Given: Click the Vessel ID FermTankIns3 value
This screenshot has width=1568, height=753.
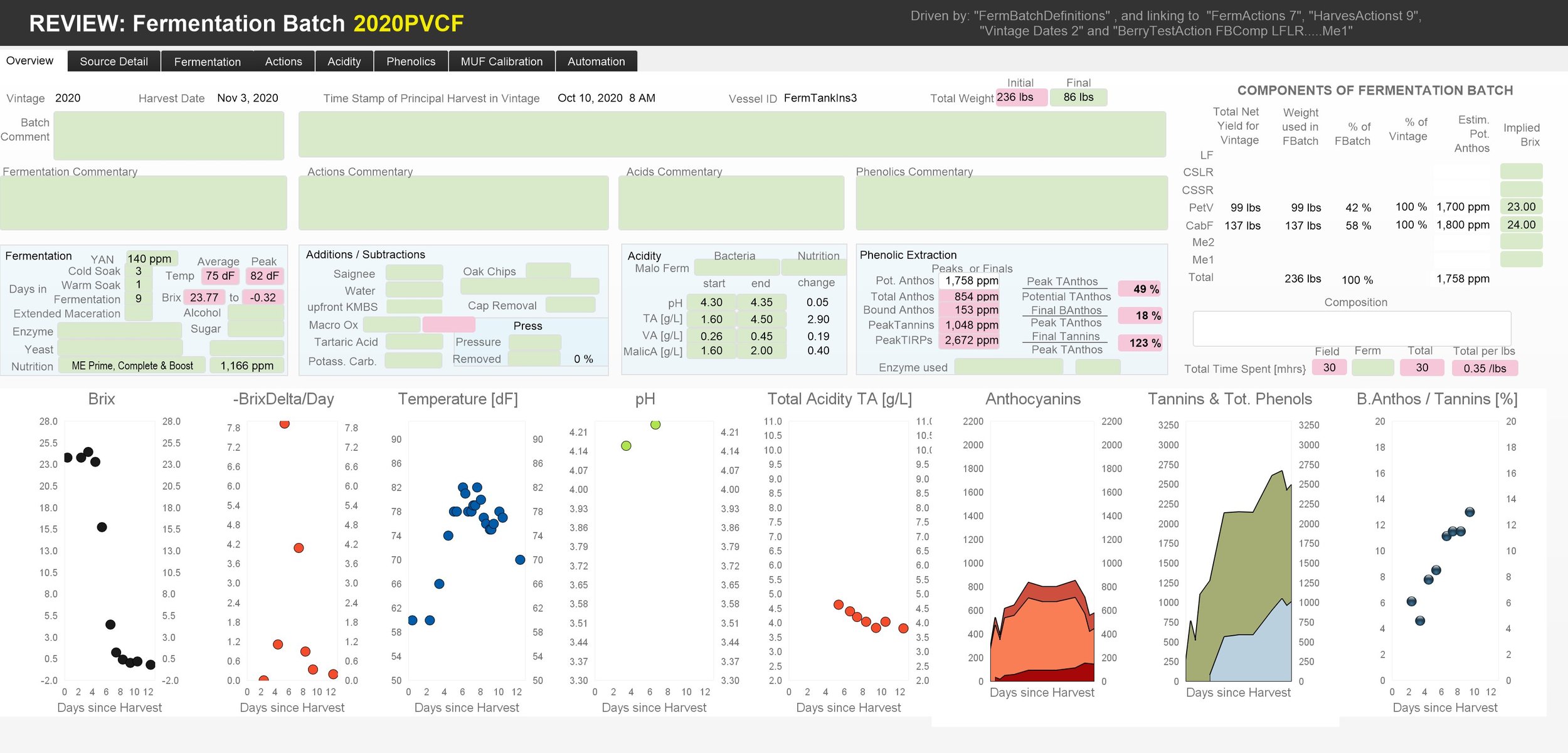Looking at the screenshot, I should pos(820,98).
